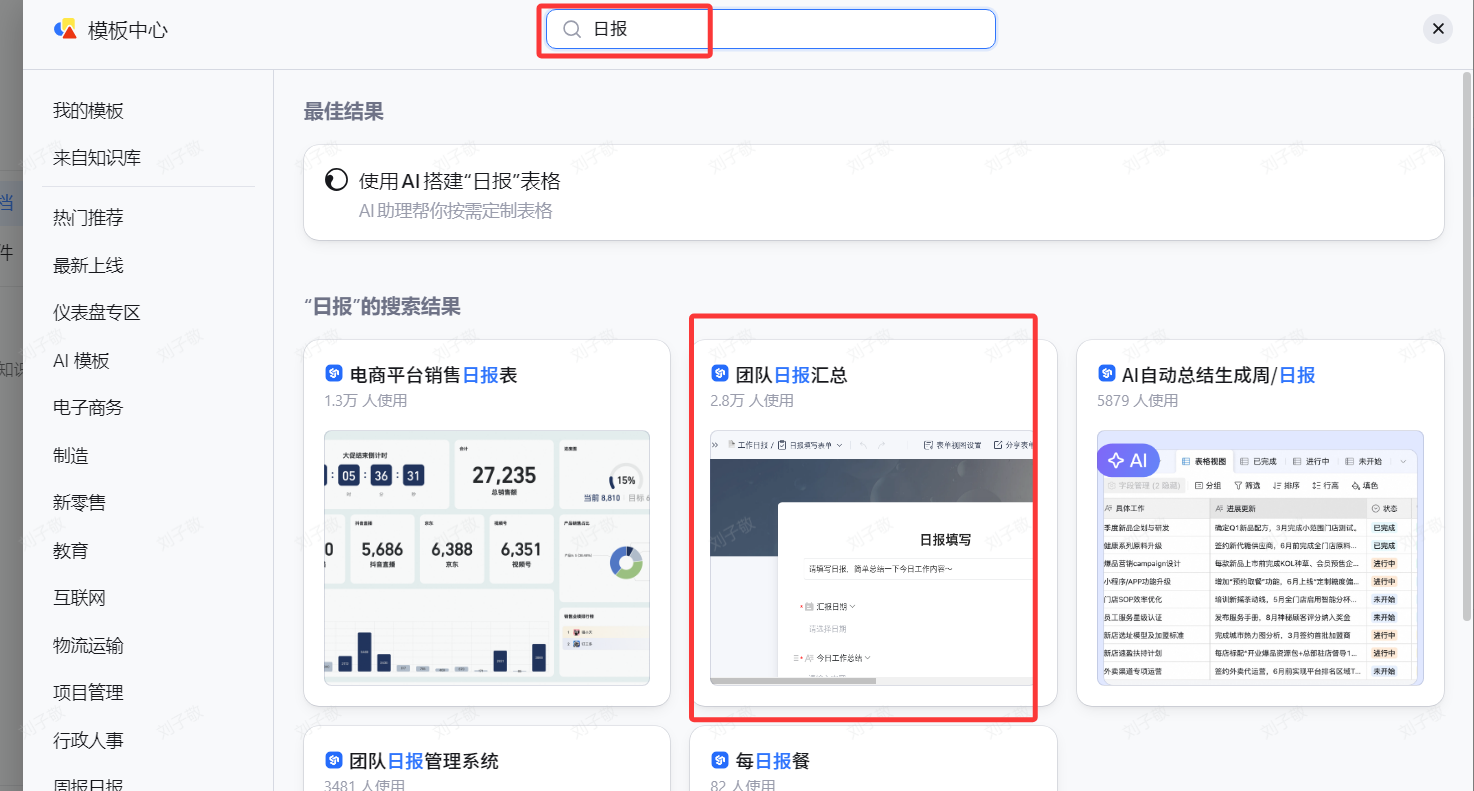1474x791 pixels.
Task: Click the table icon on 团队日报汇总 card
Action: (720, 374)
